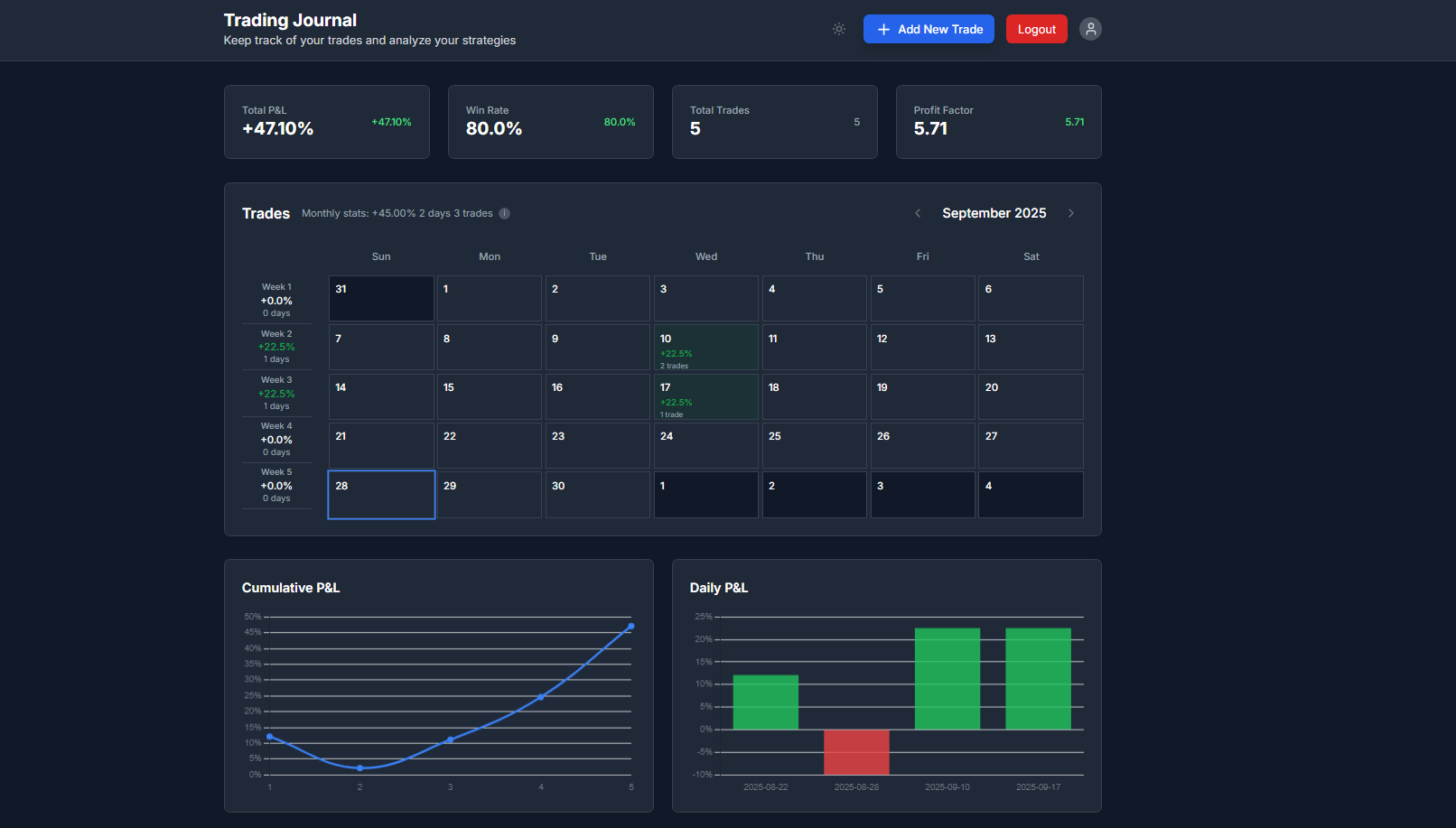This screenshot has height=828, width=1456.
Task: Click the Win Rate stat card
Action: 550,122
